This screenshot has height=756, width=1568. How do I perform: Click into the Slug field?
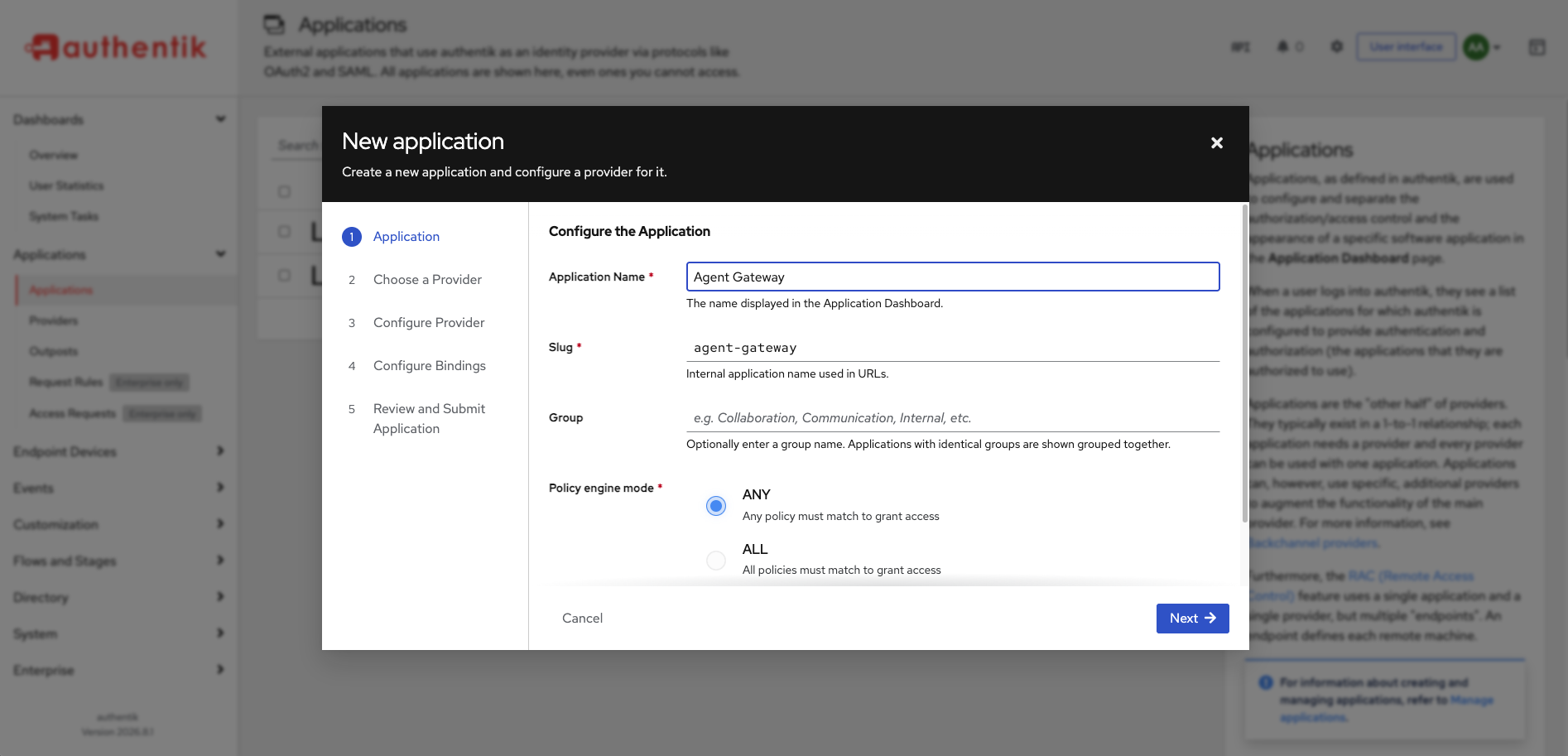pos(953,348)
